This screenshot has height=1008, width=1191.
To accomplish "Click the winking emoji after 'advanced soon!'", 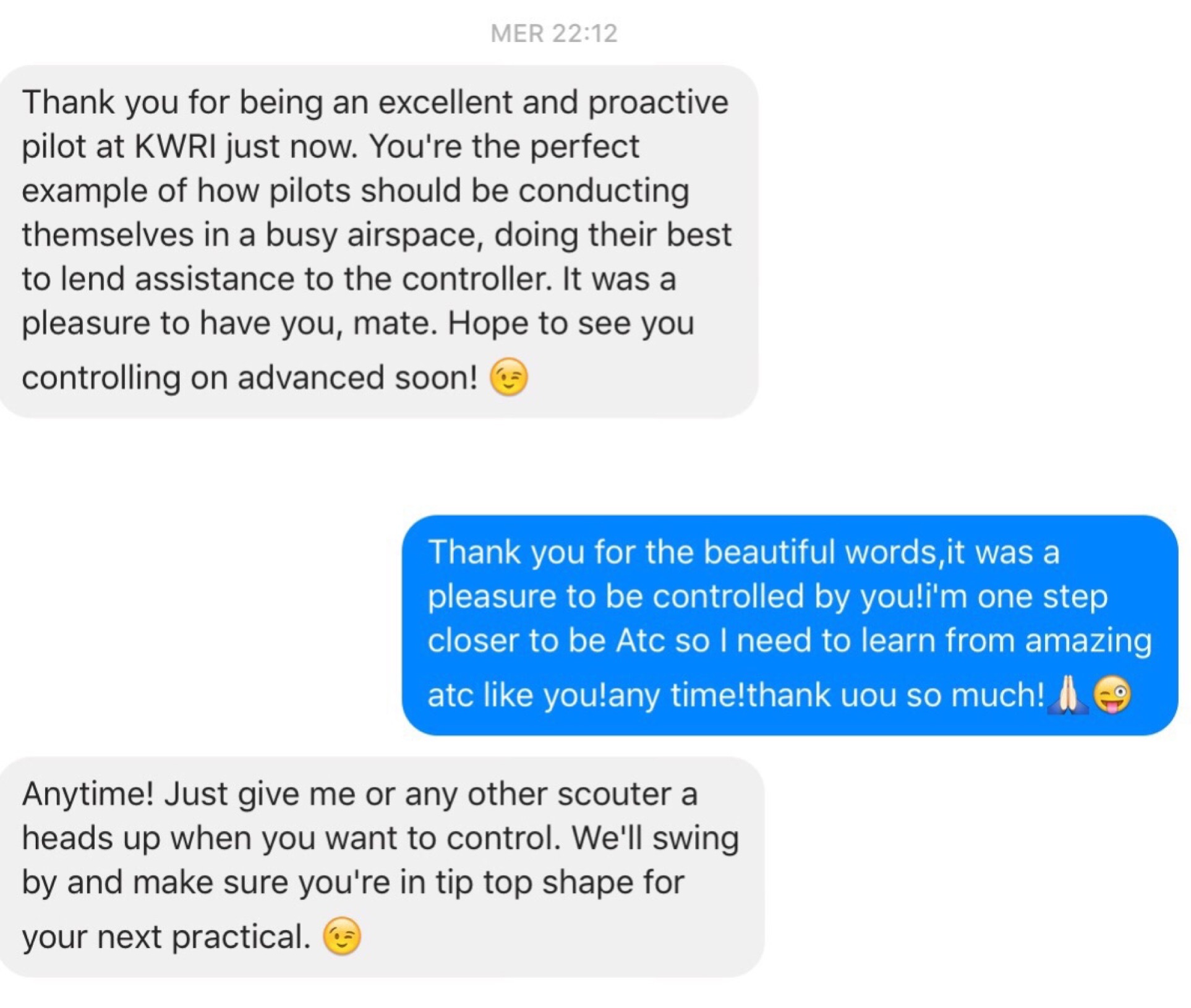I will tap(508, 377).
